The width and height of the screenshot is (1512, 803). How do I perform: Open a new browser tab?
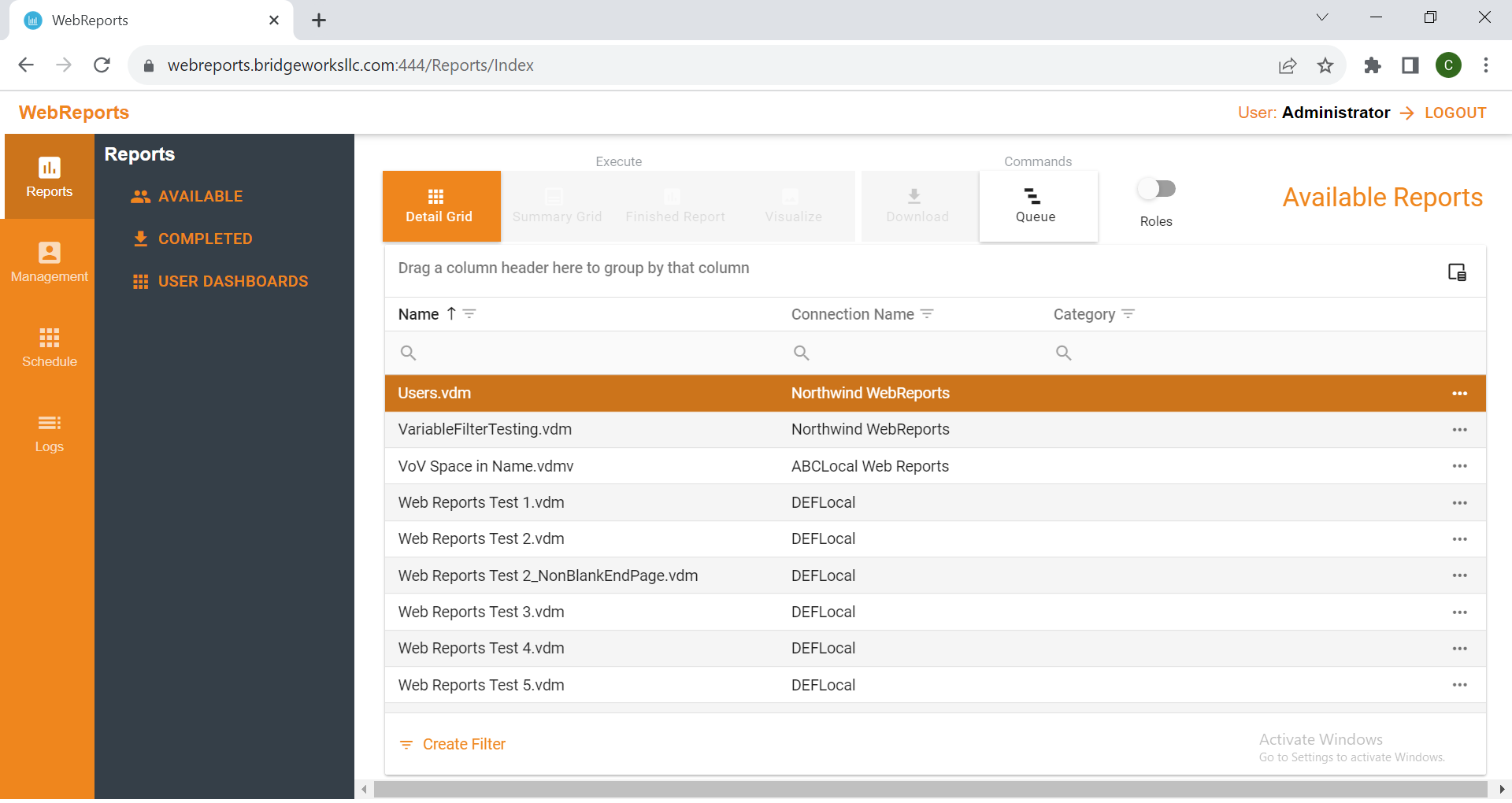[x=319, y=20]
